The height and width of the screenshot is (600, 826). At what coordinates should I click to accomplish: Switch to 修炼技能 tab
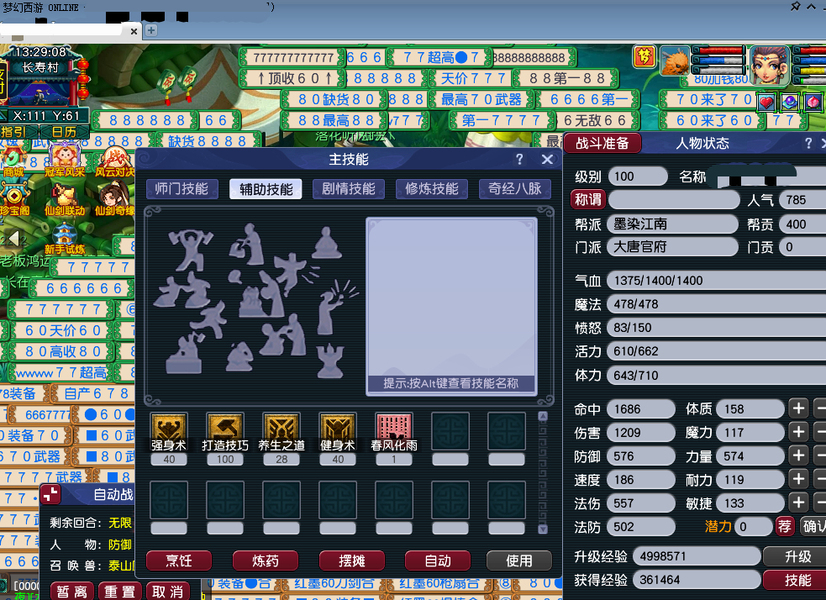point(431,189)
